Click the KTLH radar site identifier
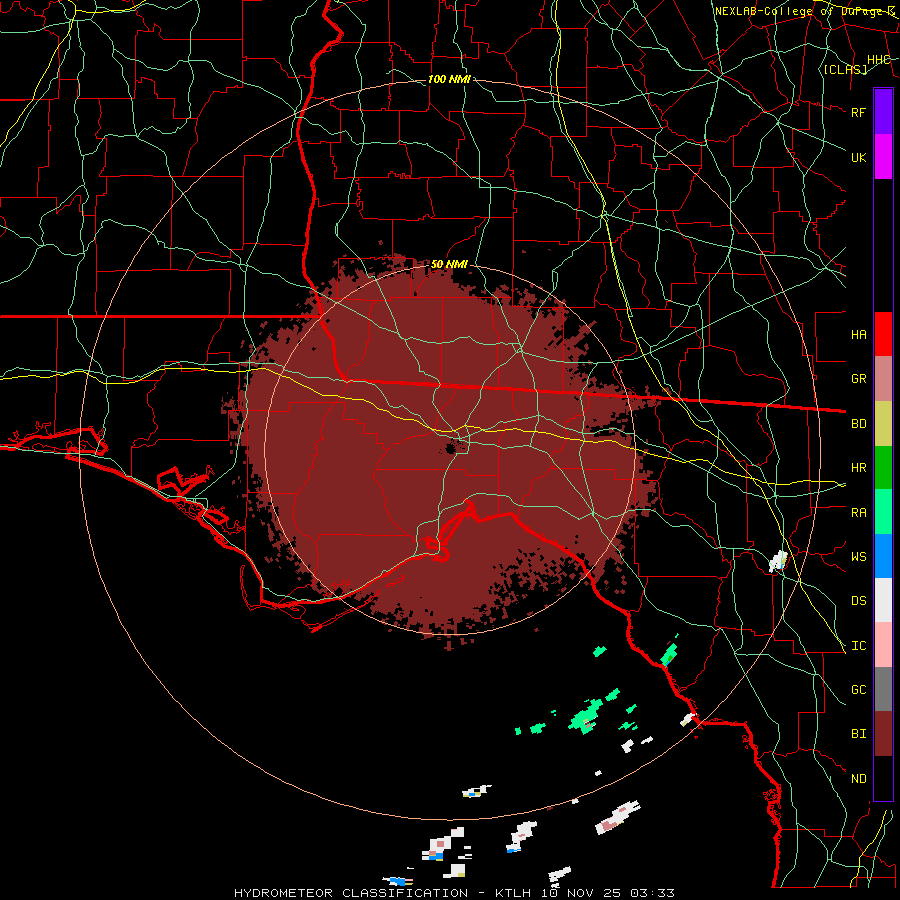Image resolution: width=900 pixels, height=900 pixels. [513, 893]
